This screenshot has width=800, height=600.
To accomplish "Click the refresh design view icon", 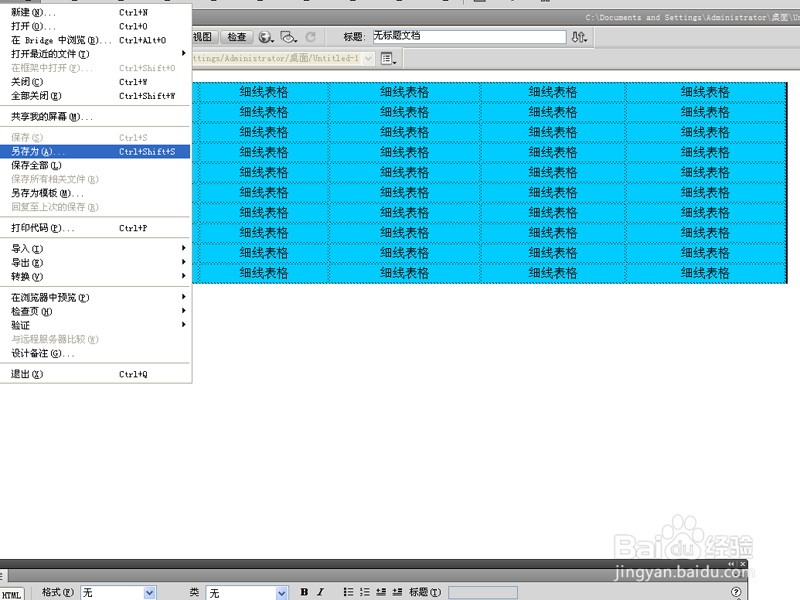I will point(311,37).
